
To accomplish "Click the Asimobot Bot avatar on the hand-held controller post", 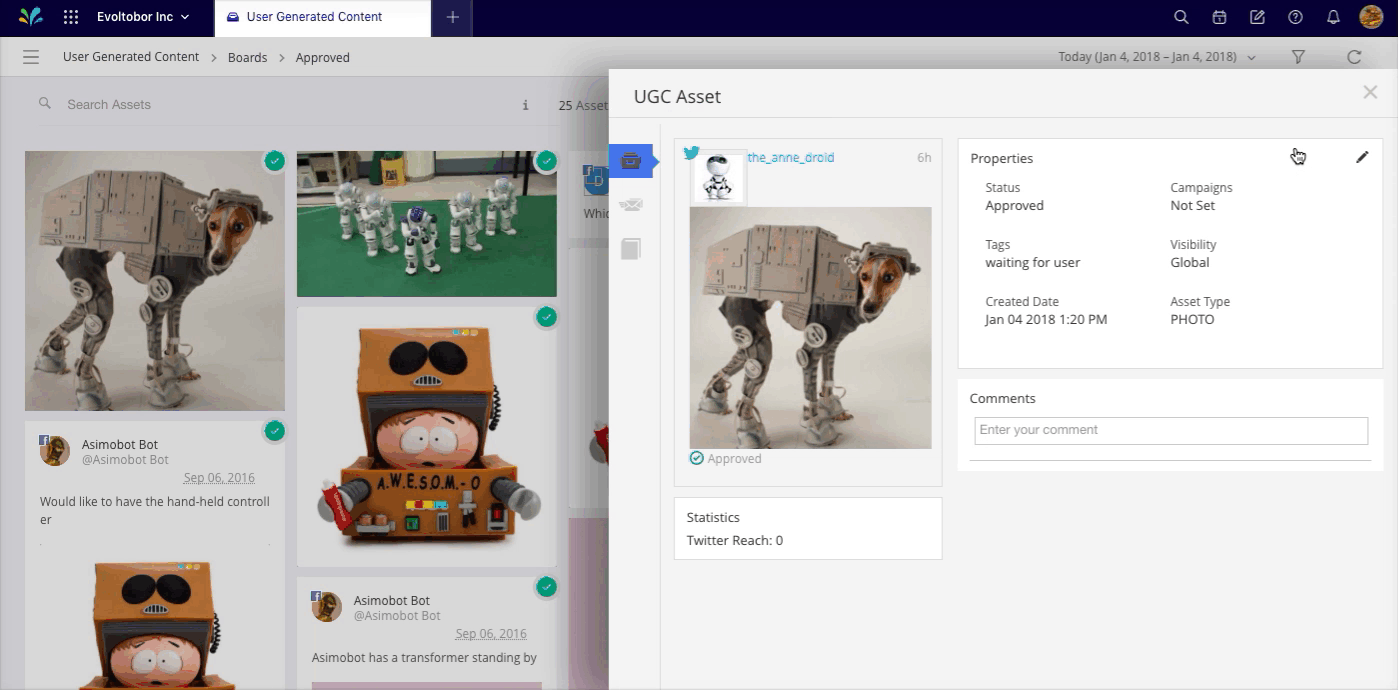I will [x=55, y=451].
